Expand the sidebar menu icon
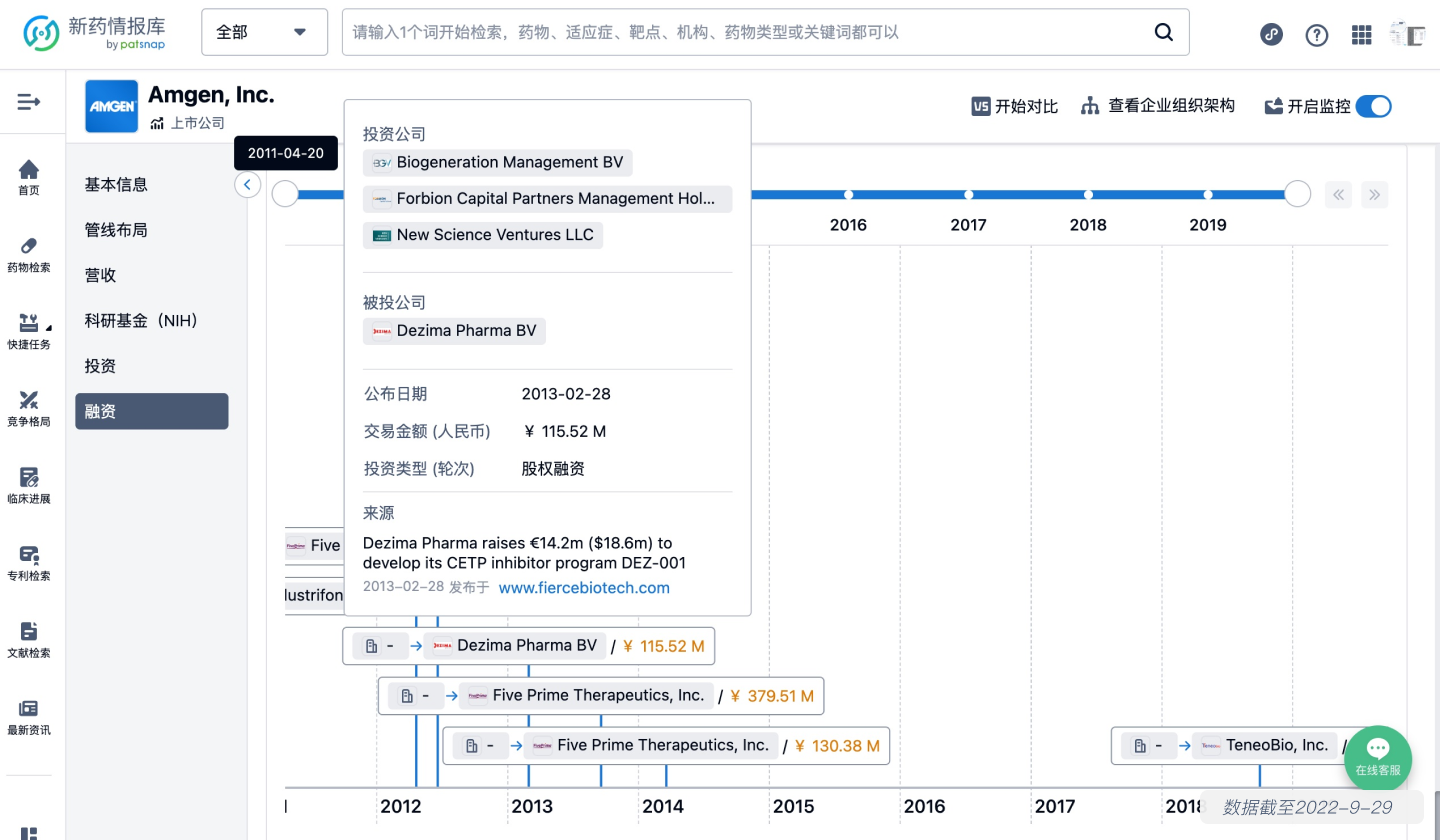The height and width of the screenshot is (840, 1440). coord(29,101)
